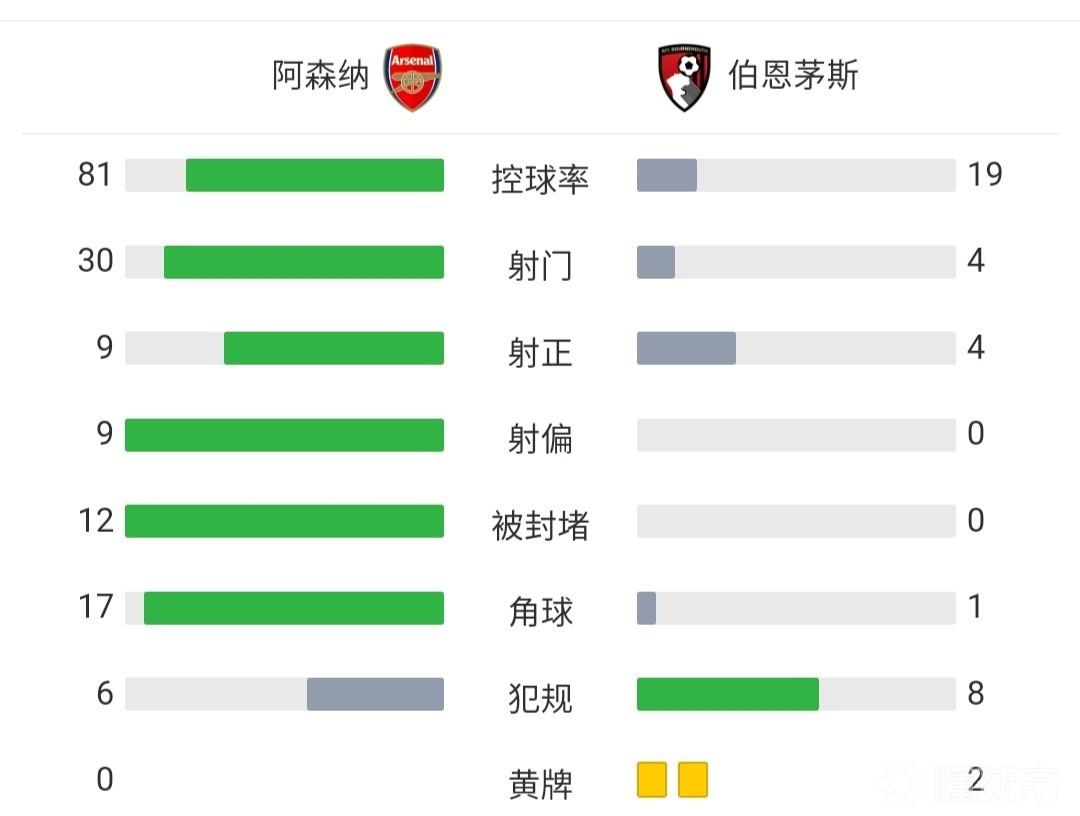Select the 控球率 stat label
Viewport: 1080px width, 816px height.
tap(540, 179)
